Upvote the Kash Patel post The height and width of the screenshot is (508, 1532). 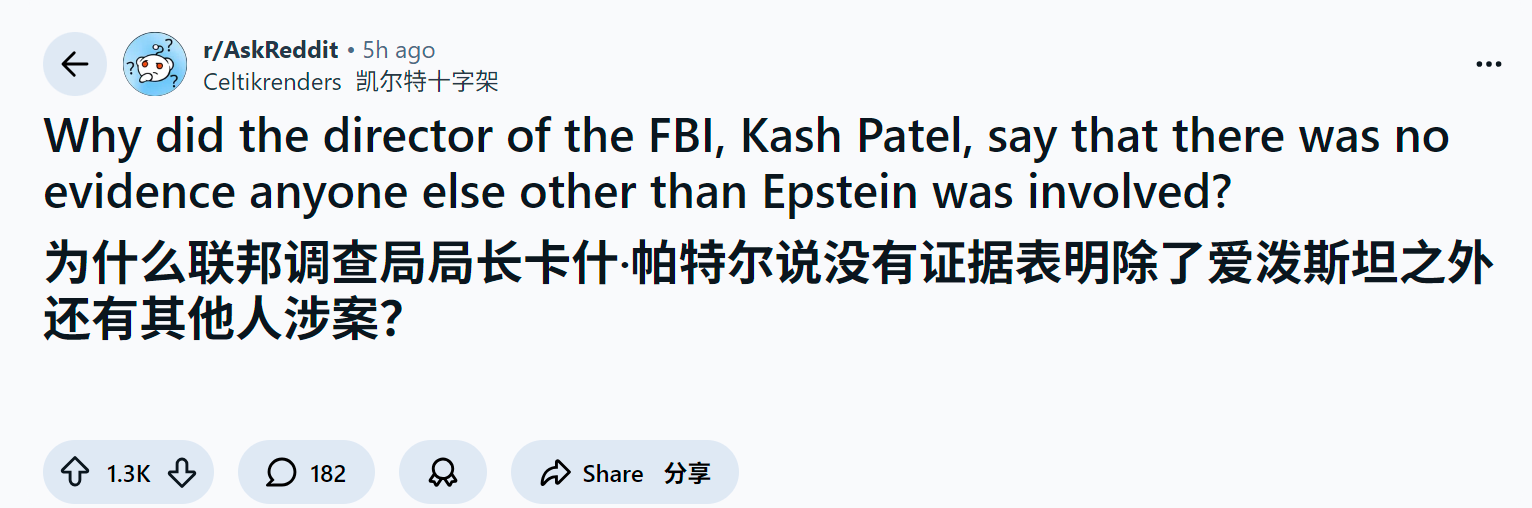[x=76, y=473]
